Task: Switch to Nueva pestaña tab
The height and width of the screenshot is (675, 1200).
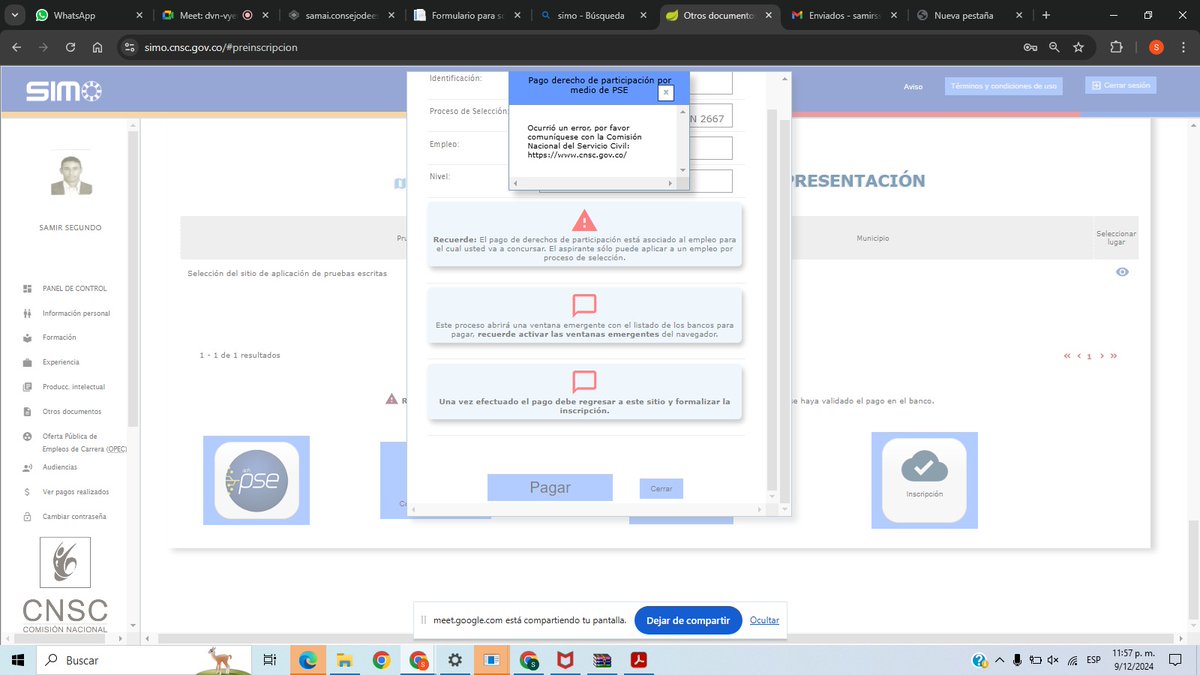Action: click(970, 16)
